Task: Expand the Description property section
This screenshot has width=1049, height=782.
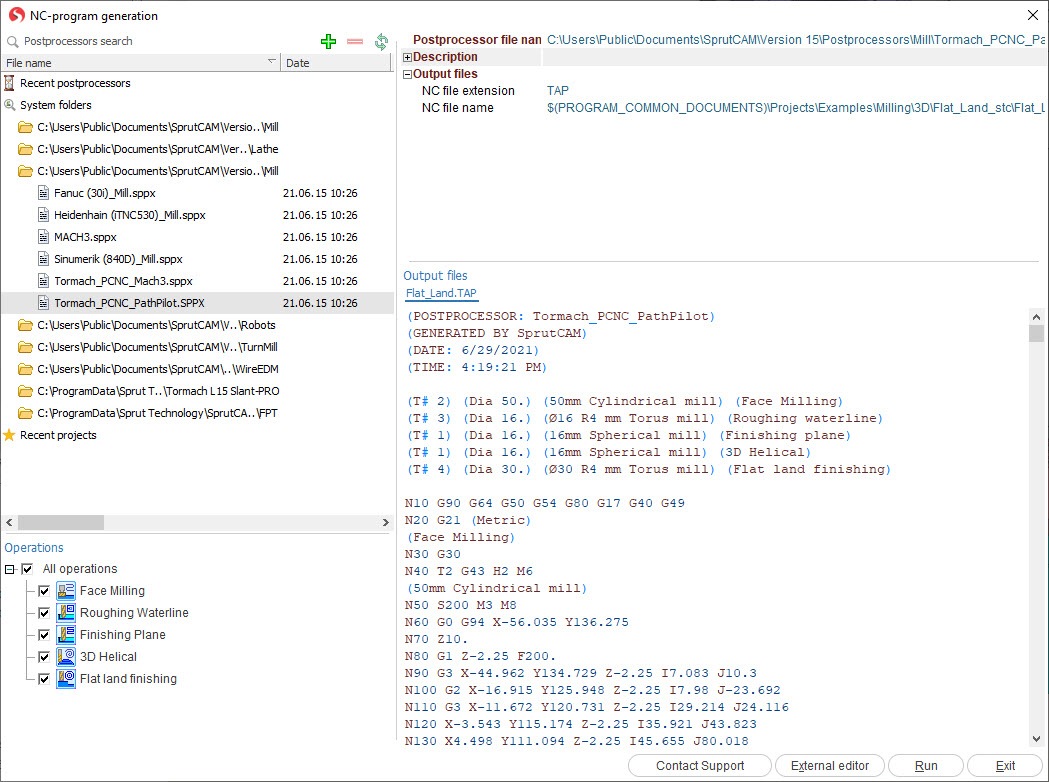Action: [x=408, y=57]
